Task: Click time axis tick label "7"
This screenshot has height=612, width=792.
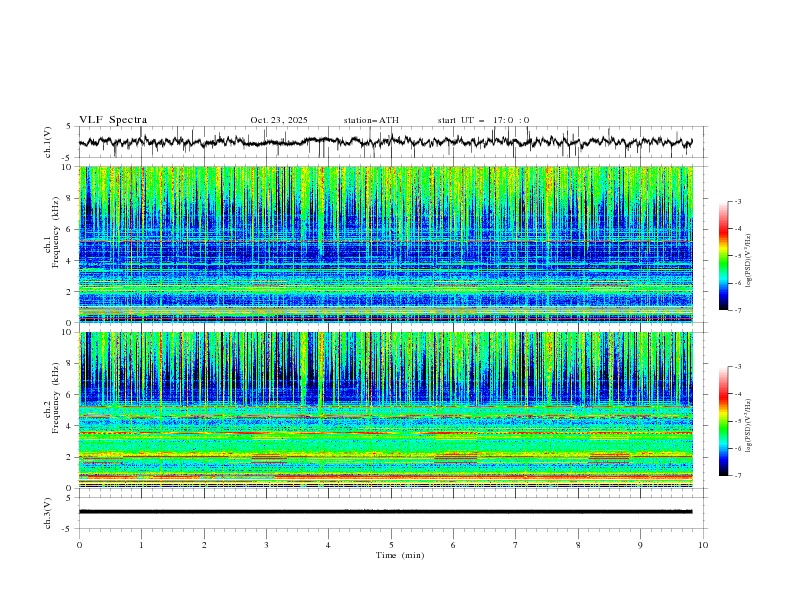Action: click(x=516, y=545)
